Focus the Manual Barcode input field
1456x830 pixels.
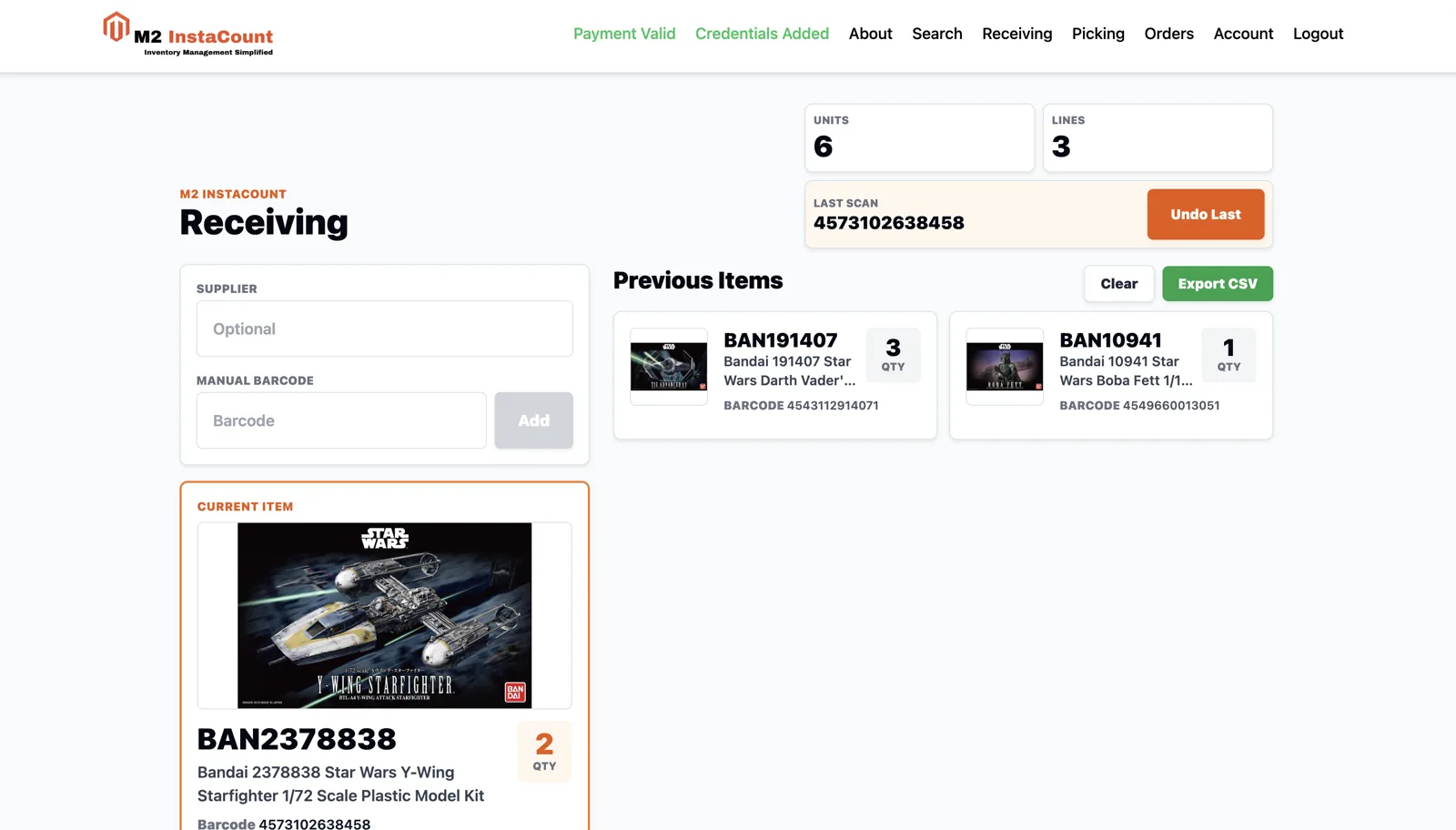(x=341, y=420)
